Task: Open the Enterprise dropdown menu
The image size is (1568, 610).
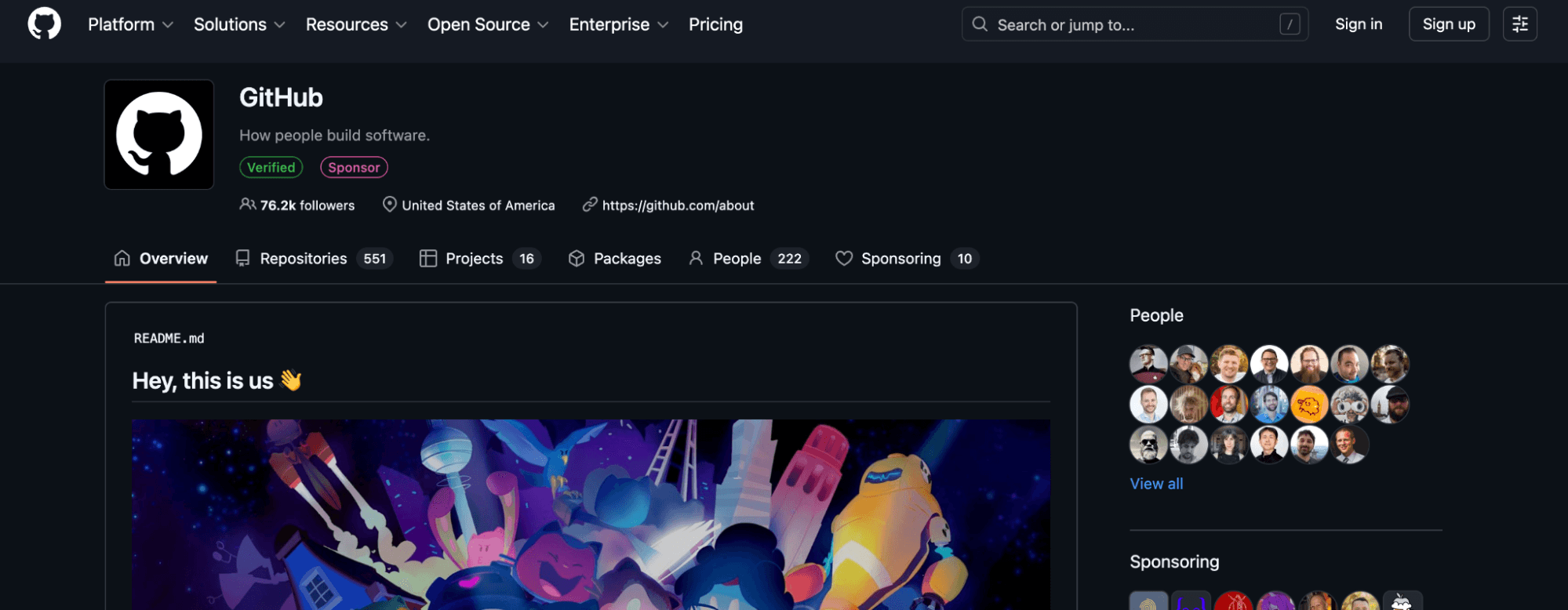Action: [x=619, y=24]
